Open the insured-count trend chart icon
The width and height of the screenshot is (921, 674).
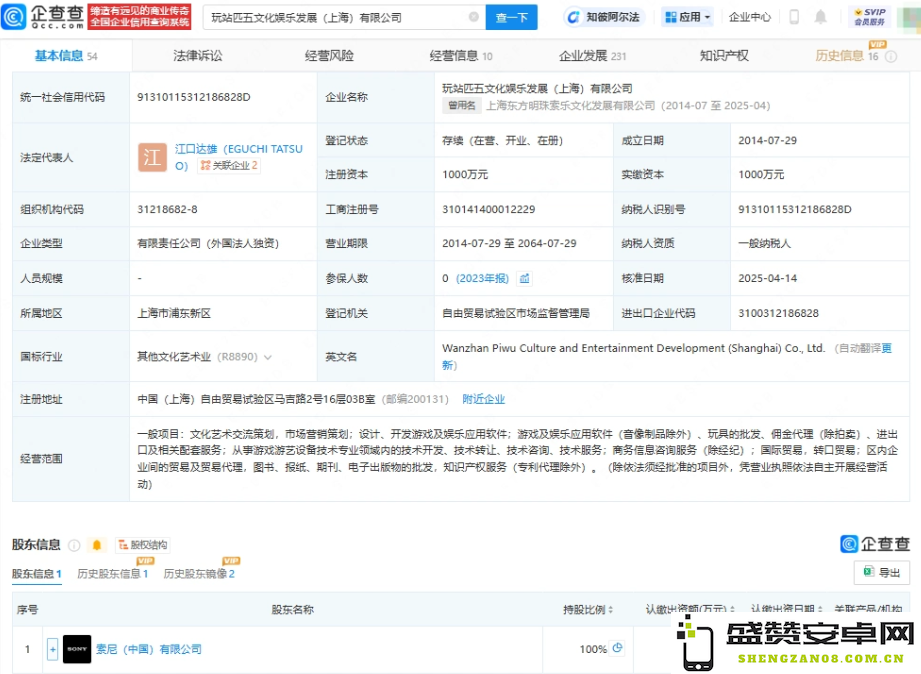pos(524,279)
